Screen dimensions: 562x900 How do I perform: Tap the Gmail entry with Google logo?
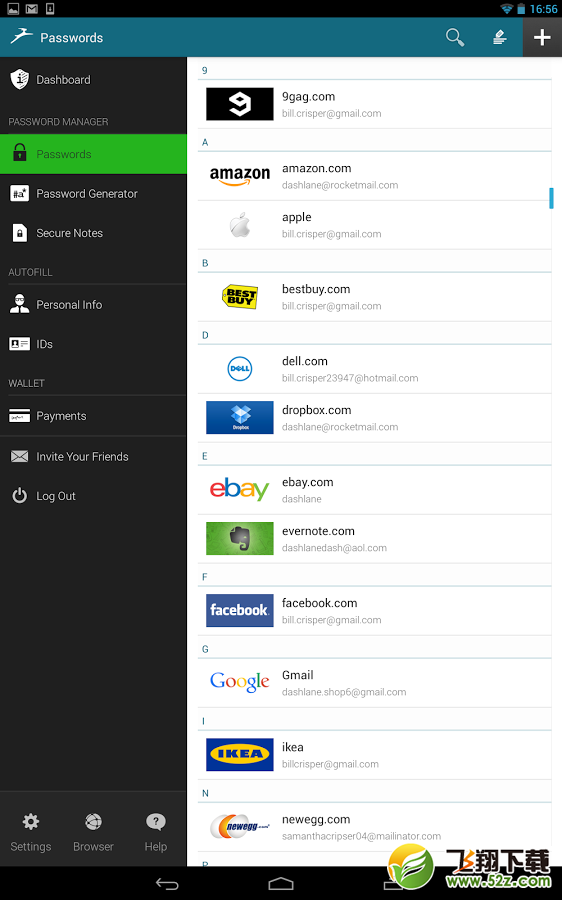(374, 683)
